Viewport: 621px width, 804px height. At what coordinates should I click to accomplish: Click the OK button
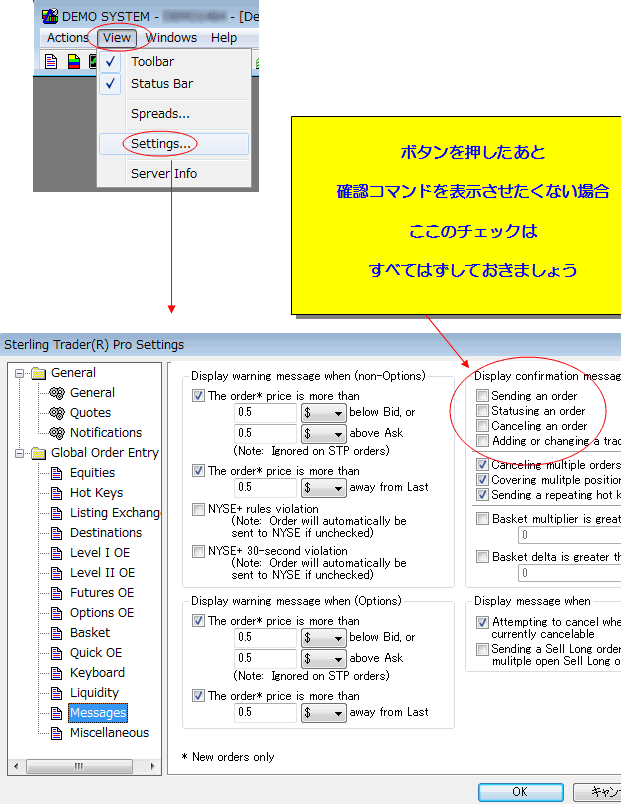pyautogui.click(x=520, y=791)
